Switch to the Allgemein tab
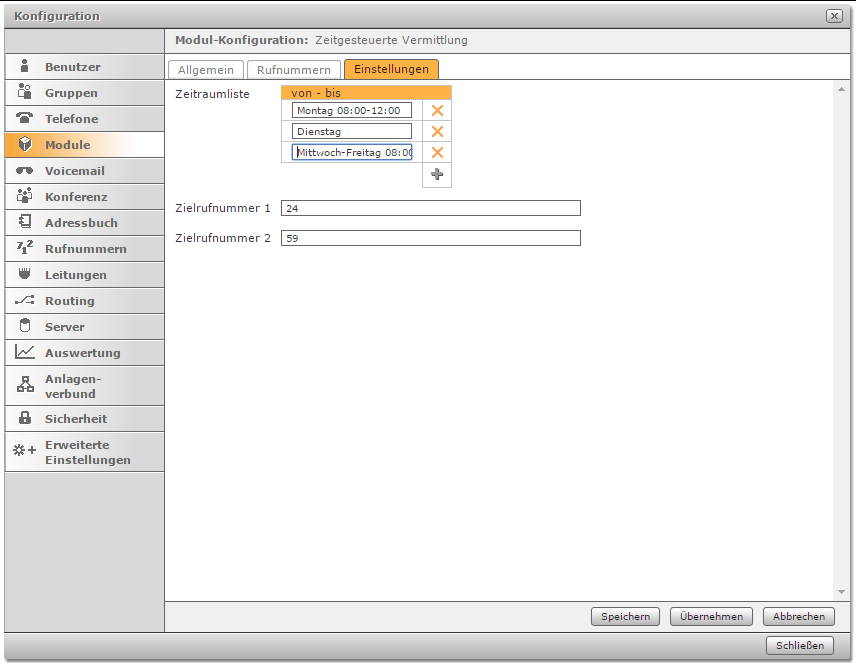Image resolution: width=856 pixels, height=667 pixels. tap(206, 69)
